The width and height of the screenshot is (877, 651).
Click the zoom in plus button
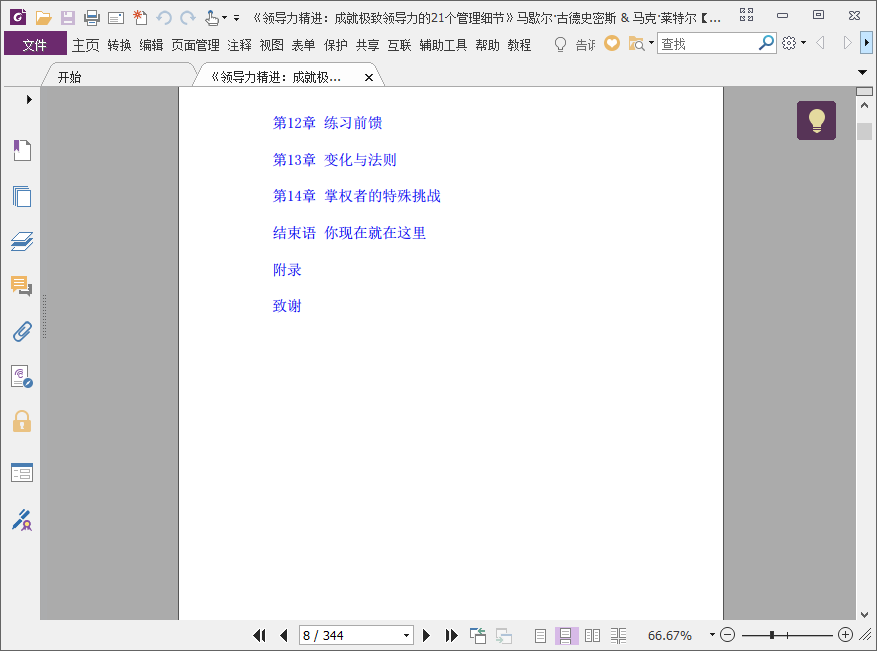[845, 635]
